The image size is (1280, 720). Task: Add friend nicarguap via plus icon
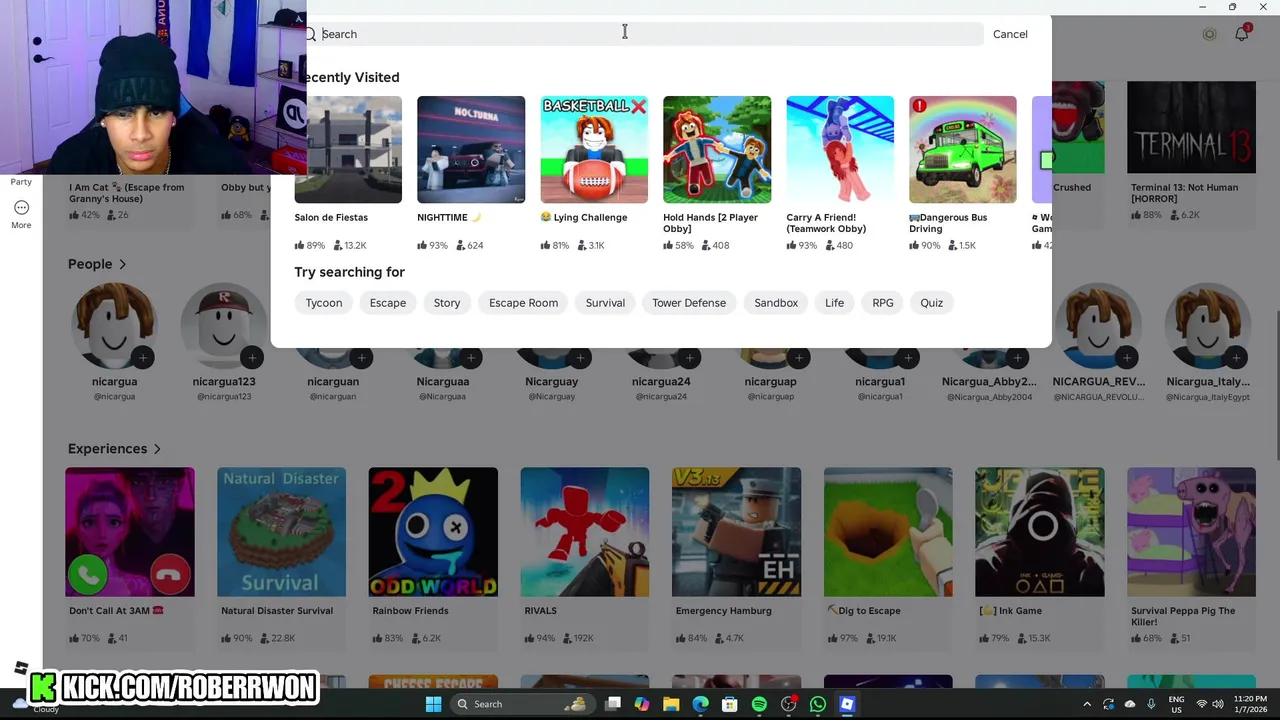799,357
